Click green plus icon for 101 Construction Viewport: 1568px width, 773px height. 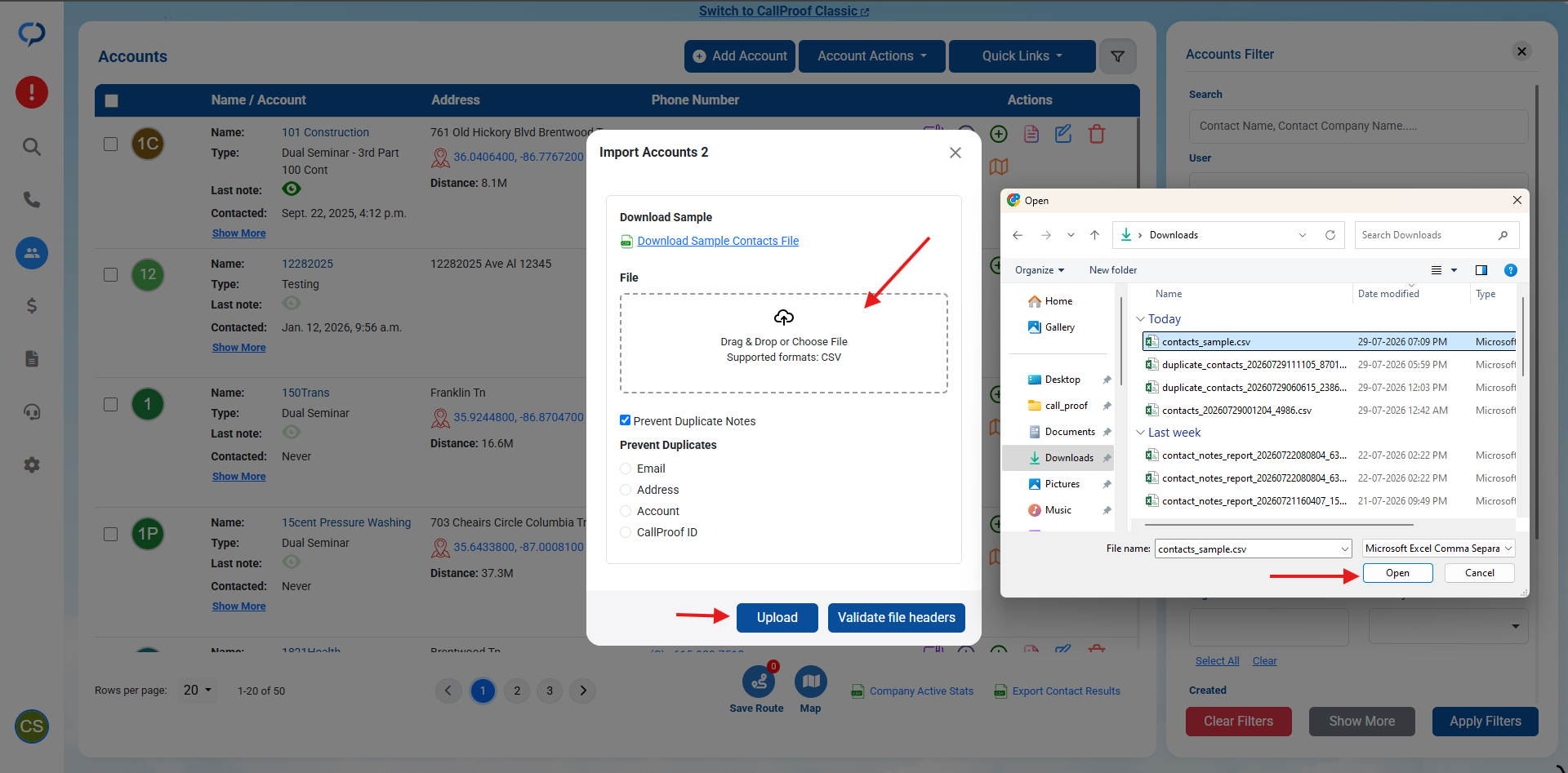pyautogui.click(x=998, y=134)
